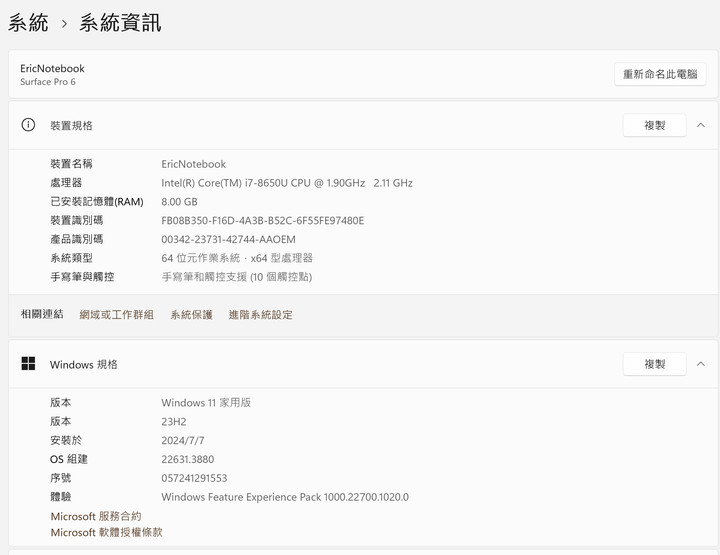Viewport: 720px width, 555px height.
Task: Click the device specifications info icon
Action: point(28,125)
